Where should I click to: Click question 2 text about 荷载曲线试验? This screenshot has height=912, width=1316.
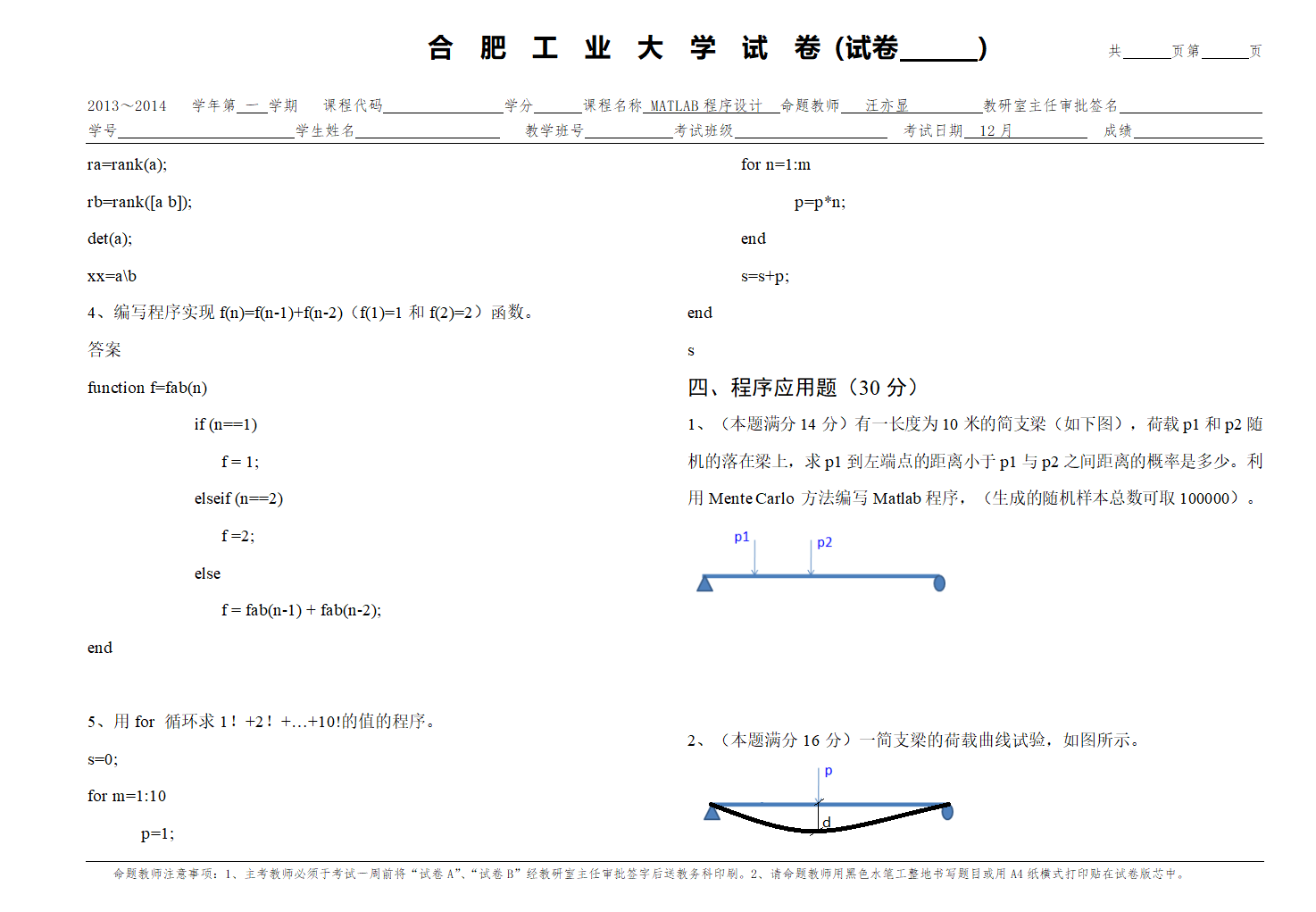[917, 740]
